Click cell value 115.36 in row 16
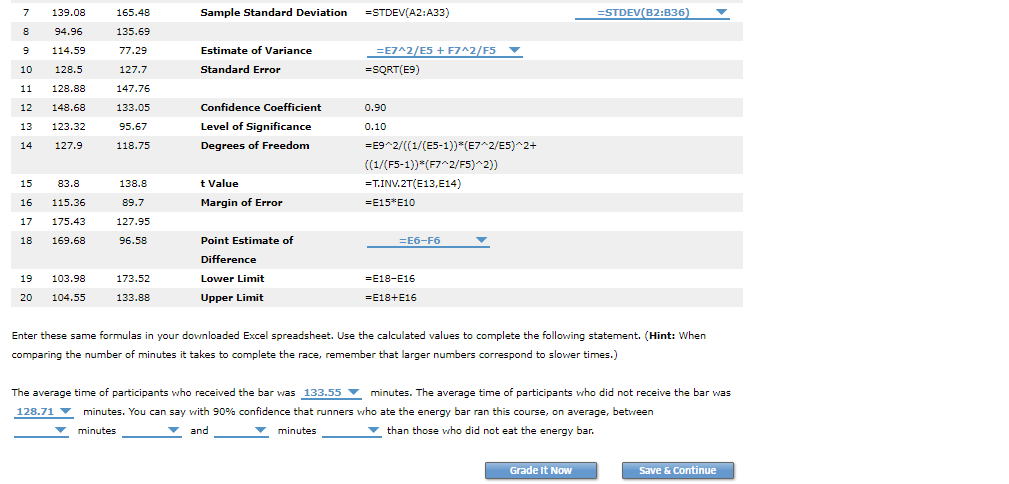 click(x=69, y=203)
